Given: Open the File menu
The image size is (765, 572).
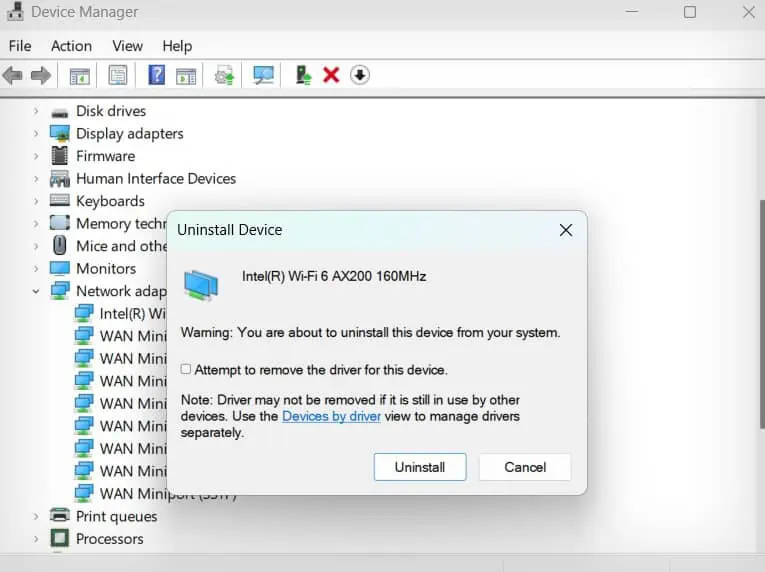Looking at the screenshot, I should (20, 46).
